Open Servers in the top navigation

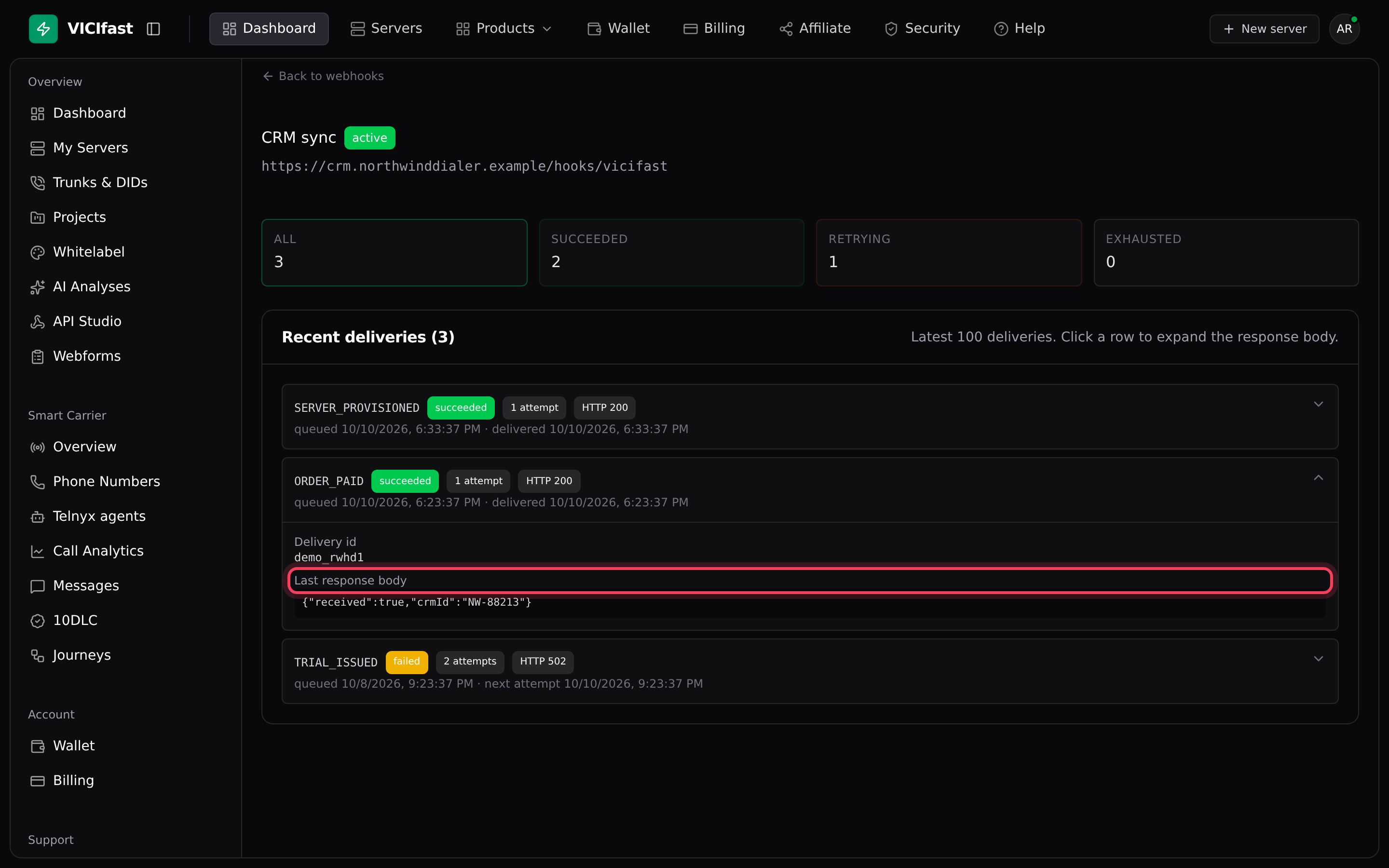coord(386,29)
